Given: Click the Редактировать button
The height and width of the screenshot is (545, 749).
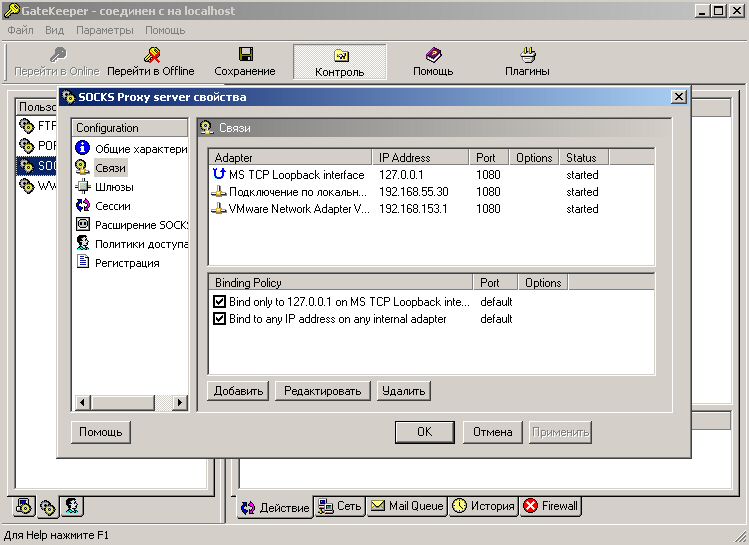Looking at the screenshot, I should pos(322,391).
